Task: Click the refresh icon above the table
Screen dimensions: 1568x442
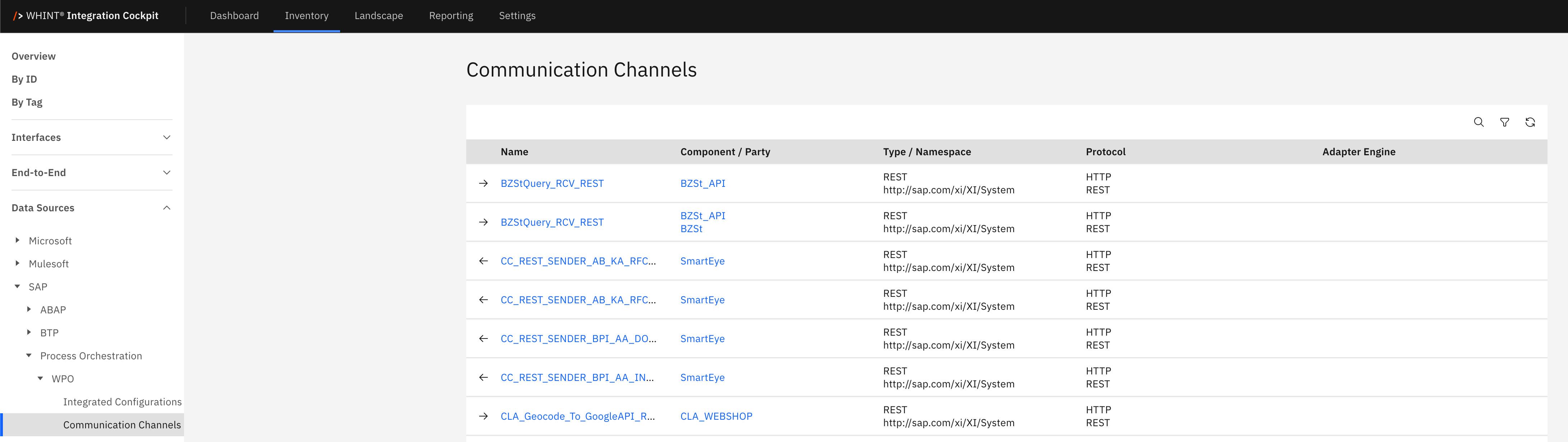Action: tap(1530, 123)
